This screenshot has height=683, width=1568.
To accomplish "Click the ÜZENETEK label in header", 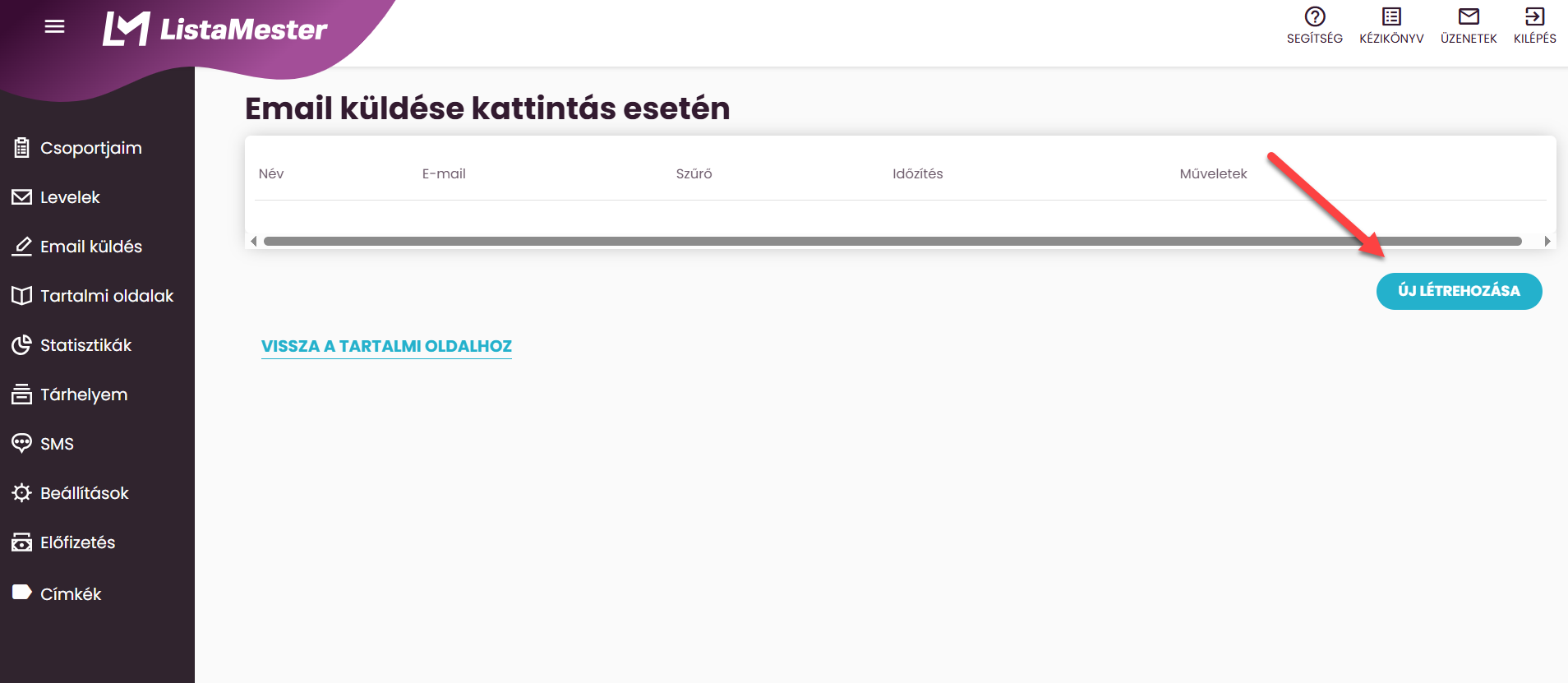I will pyautogui.click(x=1469, y=39).
